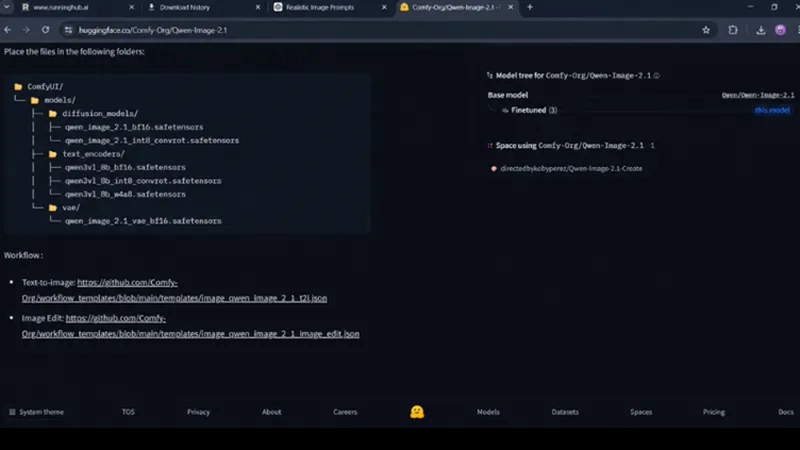
Task: Open the Spaces footer link
Action: coord(641,412)
